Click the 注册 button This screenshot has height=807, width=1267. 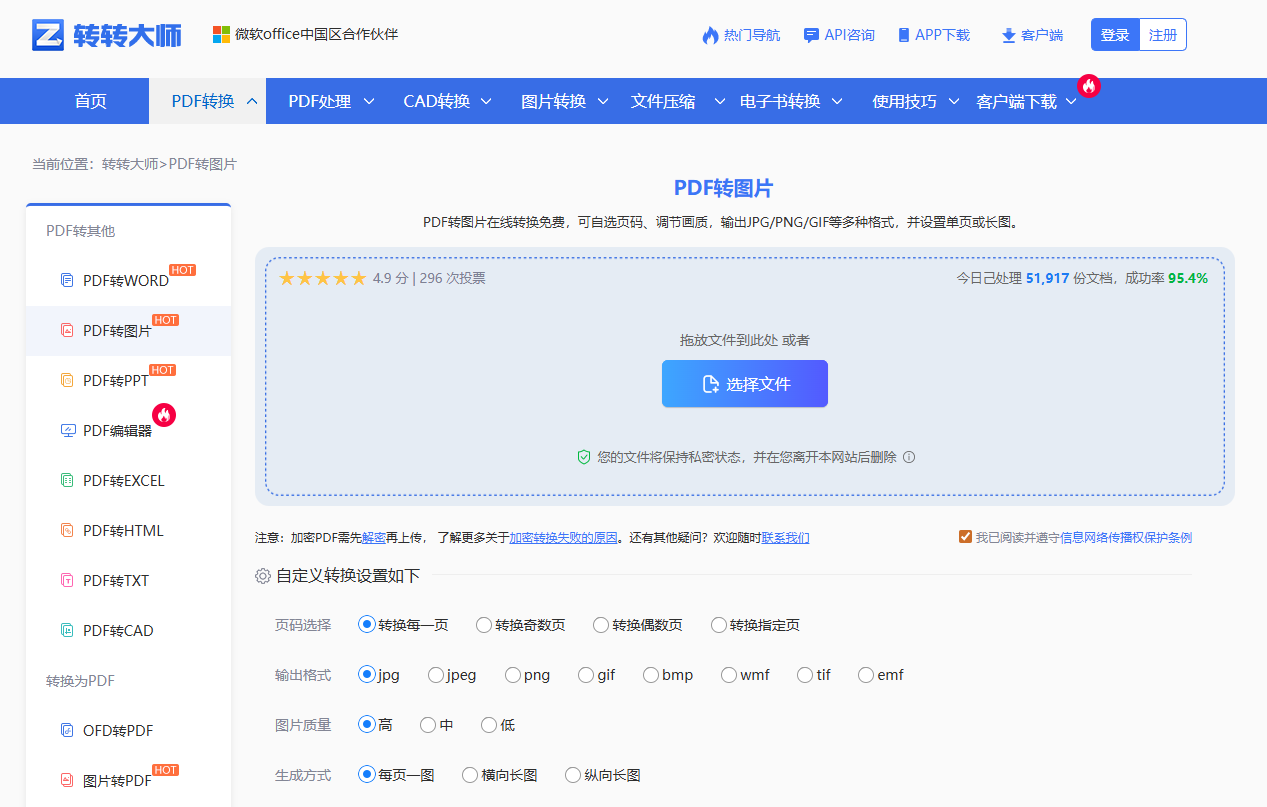pos(1163,35)
